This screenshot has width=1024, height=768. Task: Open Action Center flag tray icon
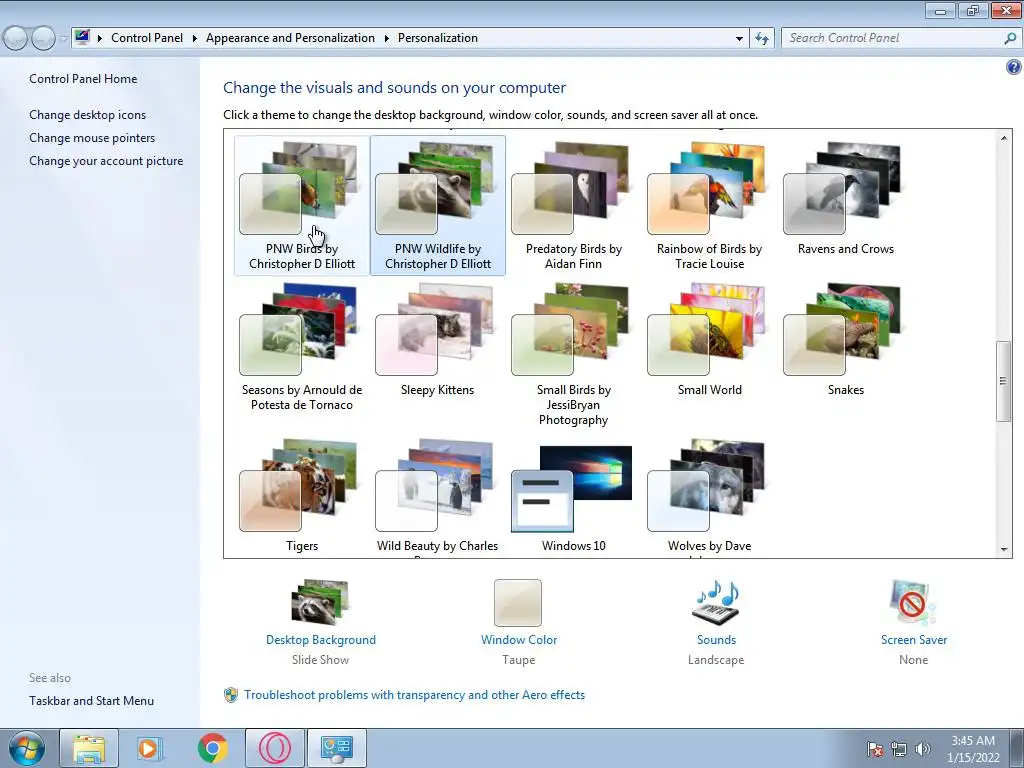pyautogui.click(x=875, y=749)
